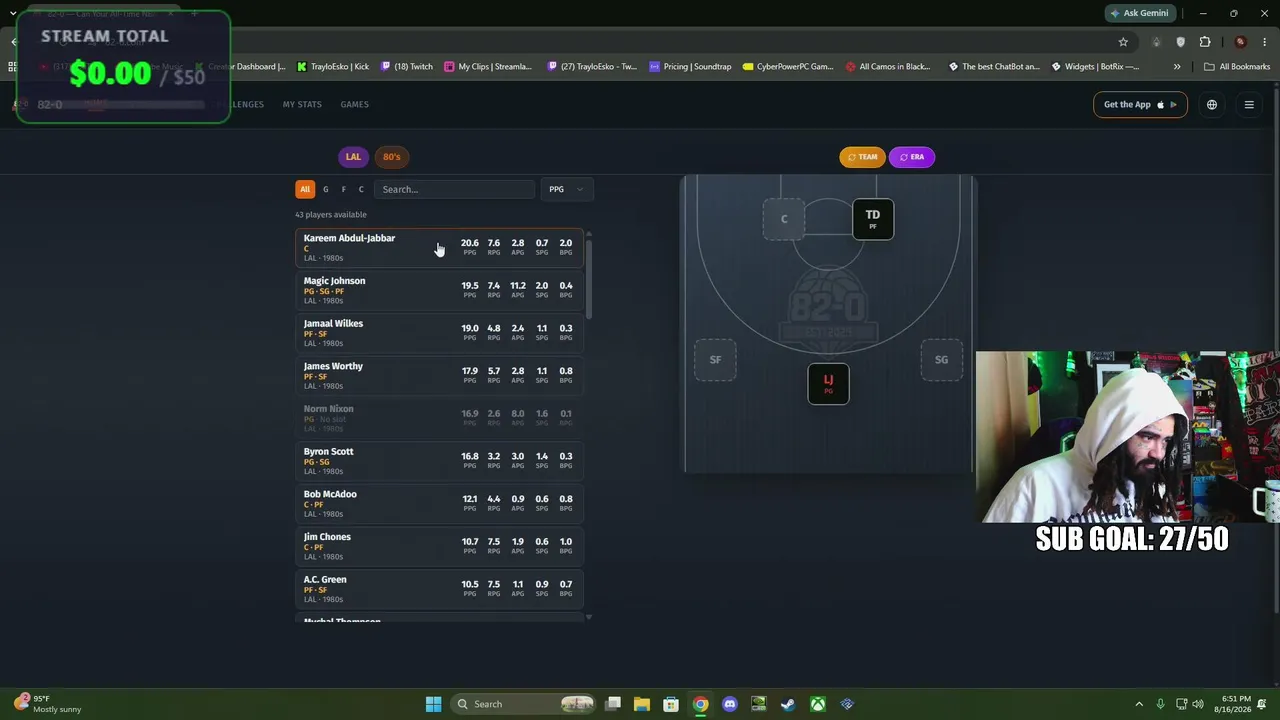Image resolution: width=1280 pixels, height=720 pixels.
Task: Filter players by F position
Action: point(343,189)
